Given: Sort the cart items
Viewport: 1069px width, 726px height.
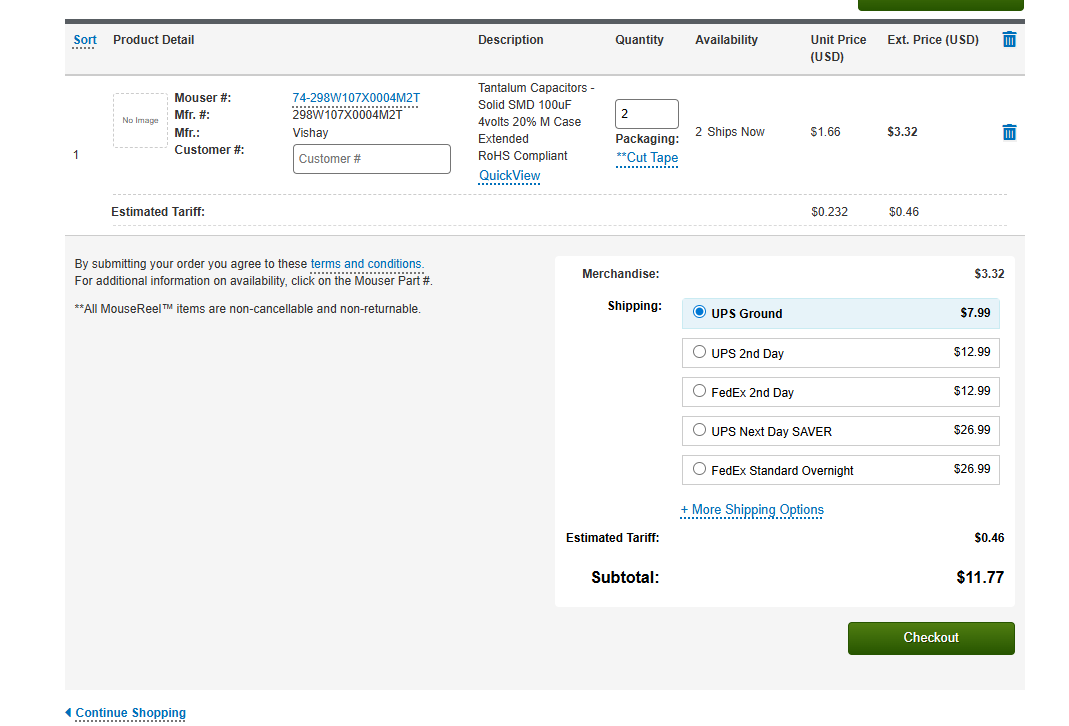Looking at the screenshot, I should [x=85, y=40].
